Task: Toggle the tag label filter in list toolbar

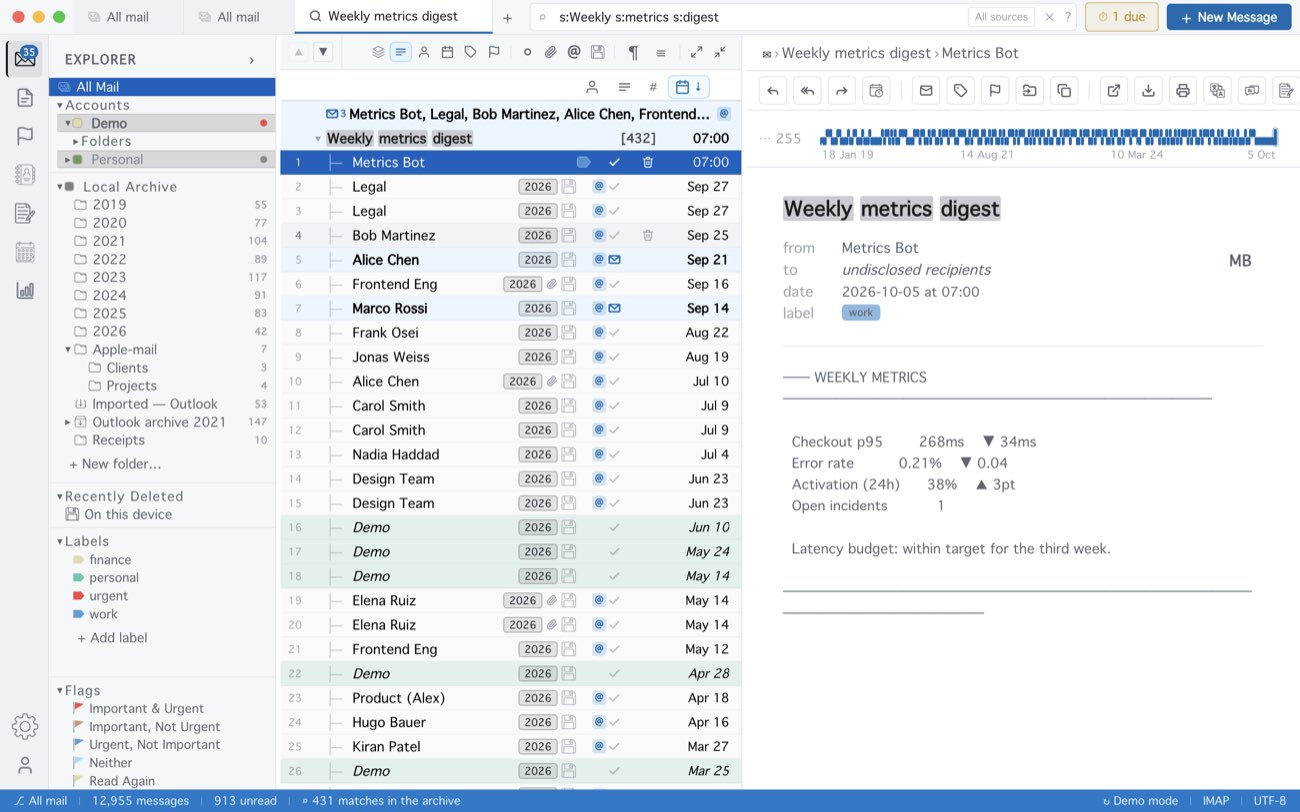Action: point(471,52)
